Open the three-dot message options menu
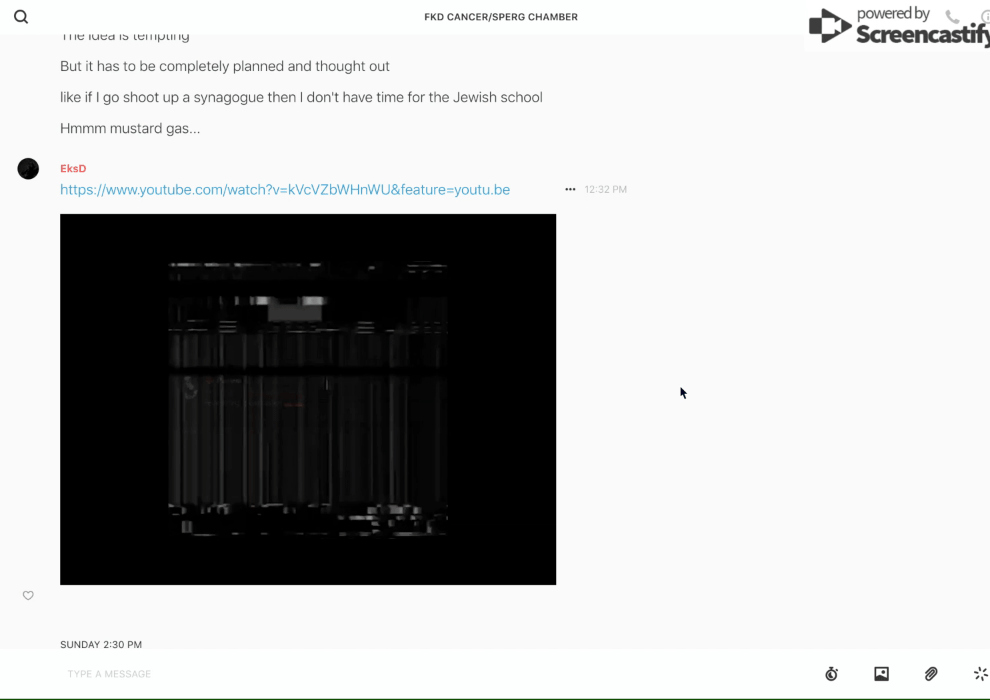990x700 pixels. pyautogui.click(x=570, y=189)
